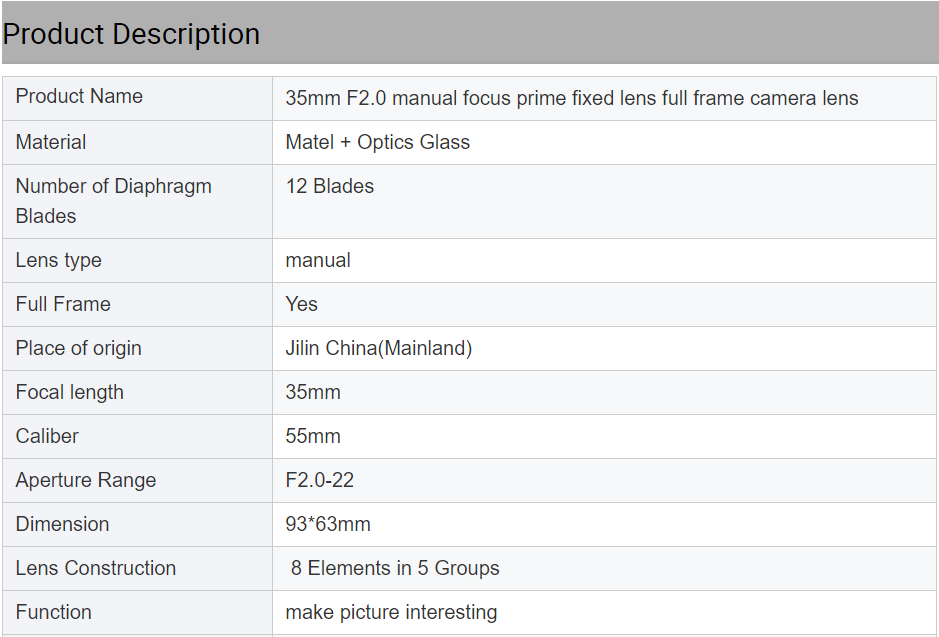Click the 93*63mm Dimension value

coord(328,524)
